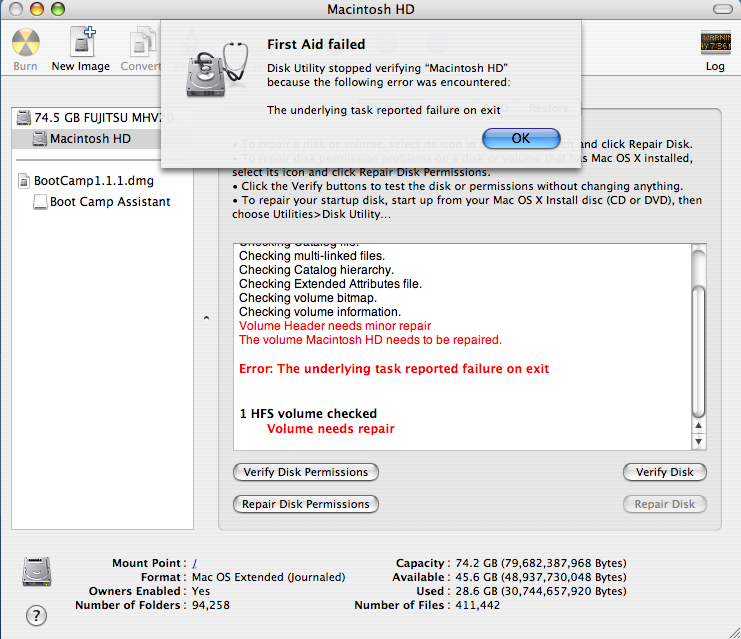Click the toolbar toggle pill button
741x639 pixels.
coord(722,9)
